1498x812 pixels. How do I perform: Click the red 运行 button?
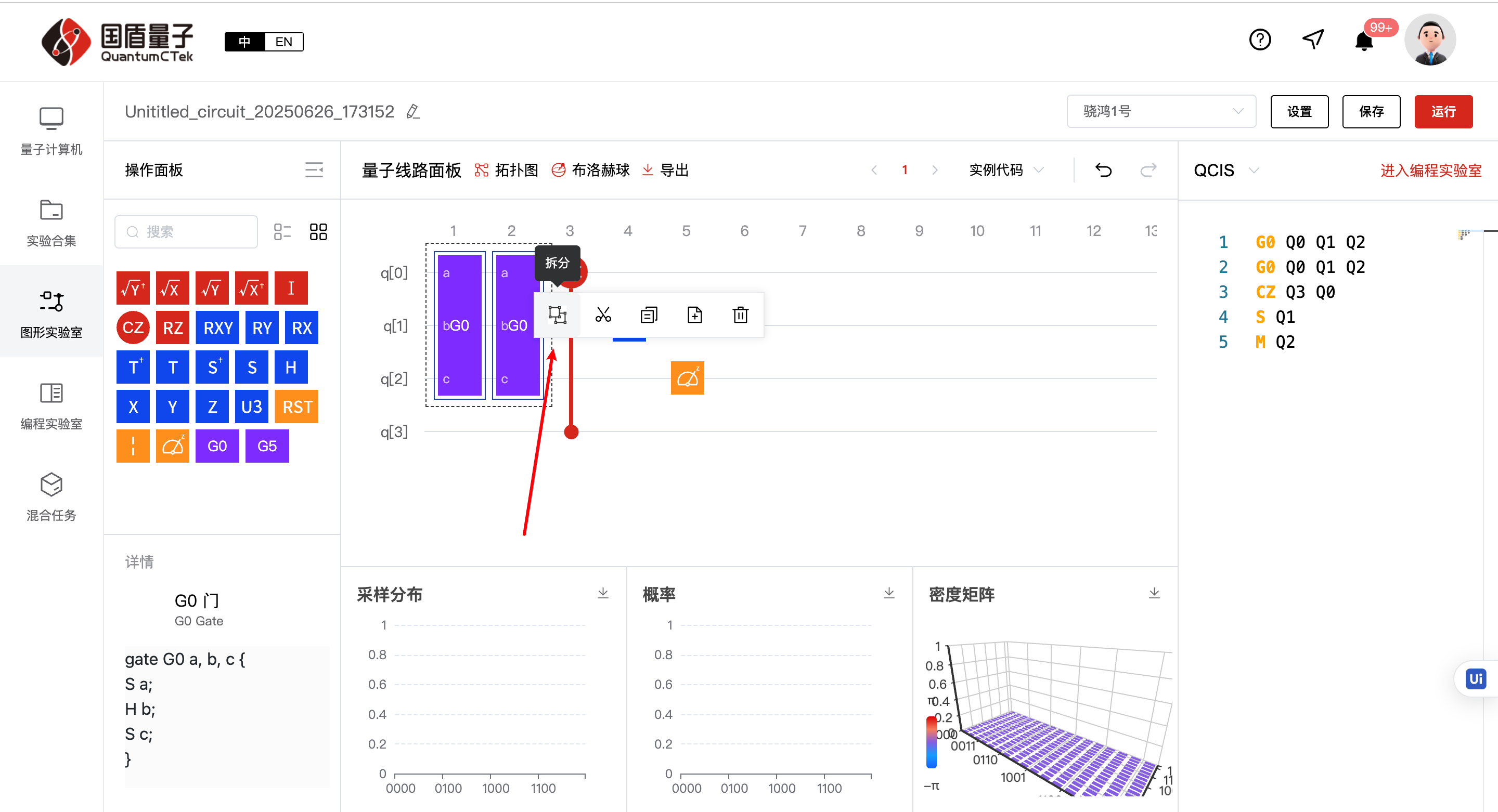[1443, 111]
